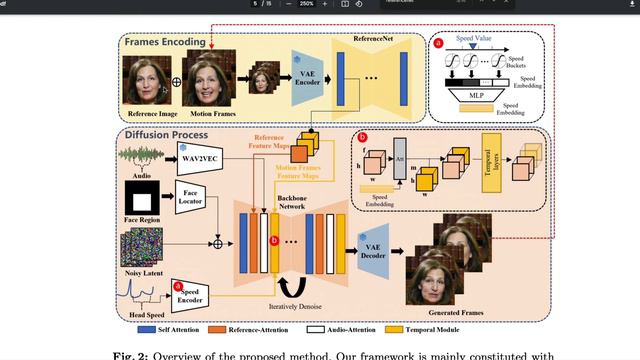This screenshot has width=640, height=360.
Task: Click the rotate page icon
Action: pyautogui.click(x=359, y=4)
